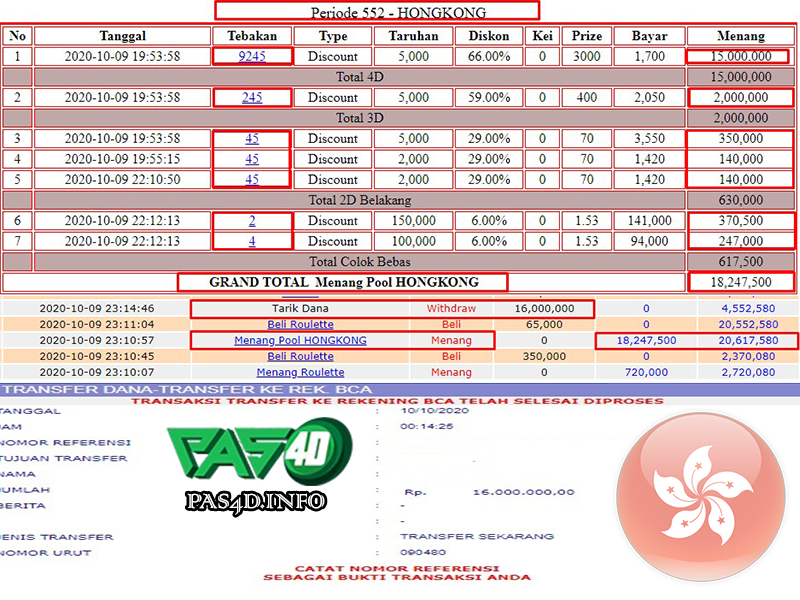Select the 'Total 4D' row label

[x=360, y=77]
